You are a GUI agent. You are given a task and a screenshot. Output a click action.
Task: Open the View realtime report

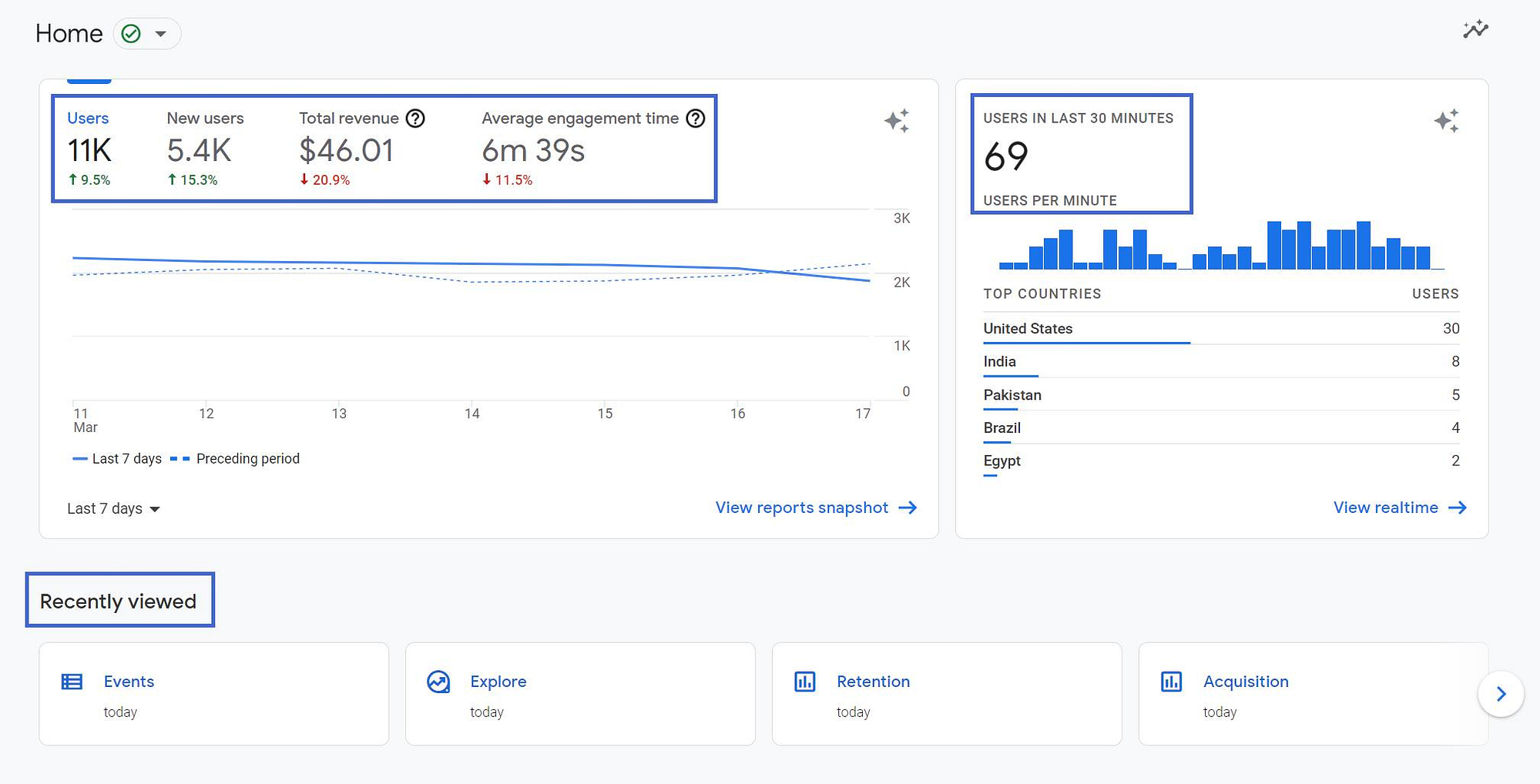1386,508
